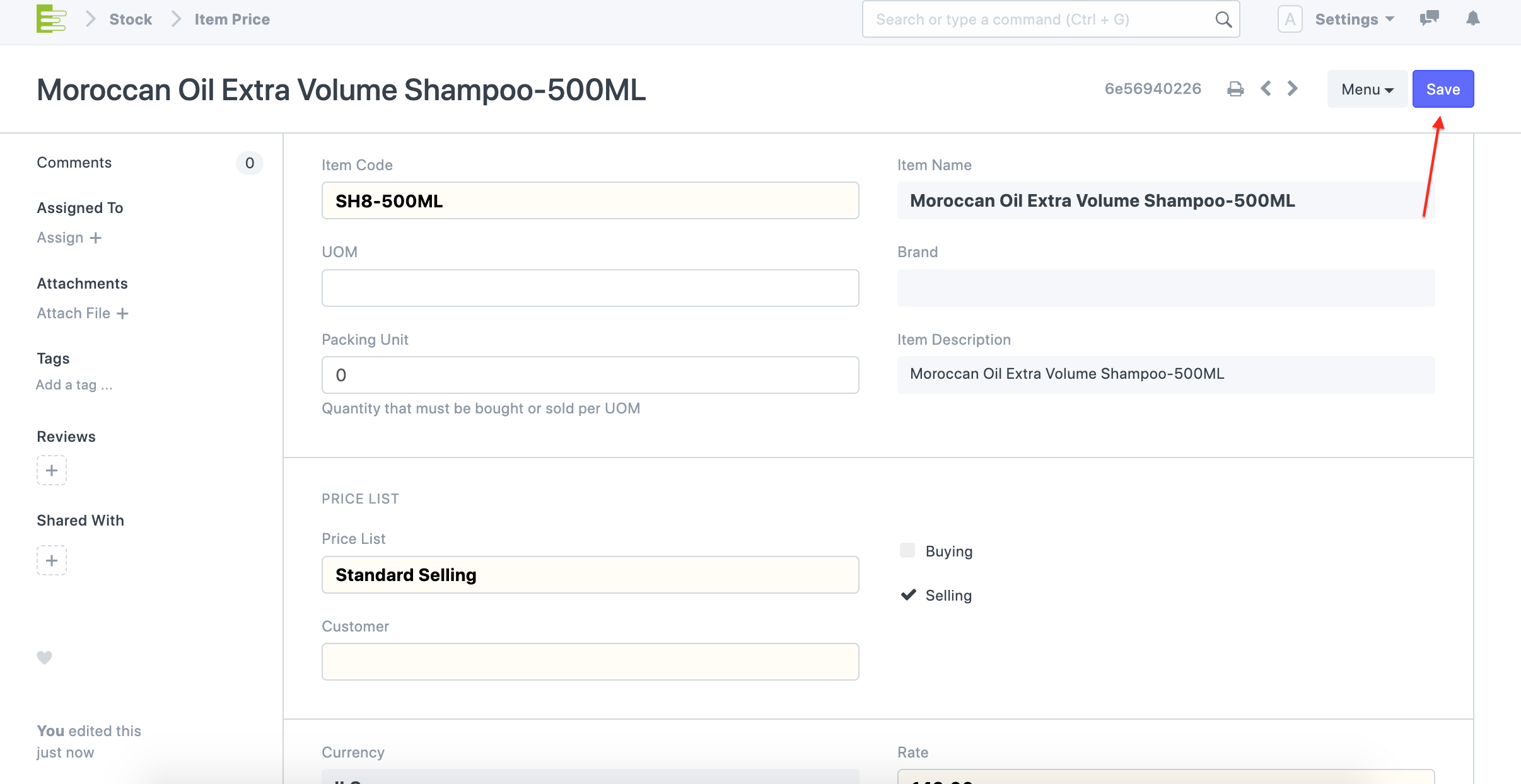This screenshot has height=784, width=1521.
Task: Click the ERPNext home logo
Action: pyautogui.click(x=51, y=19)
